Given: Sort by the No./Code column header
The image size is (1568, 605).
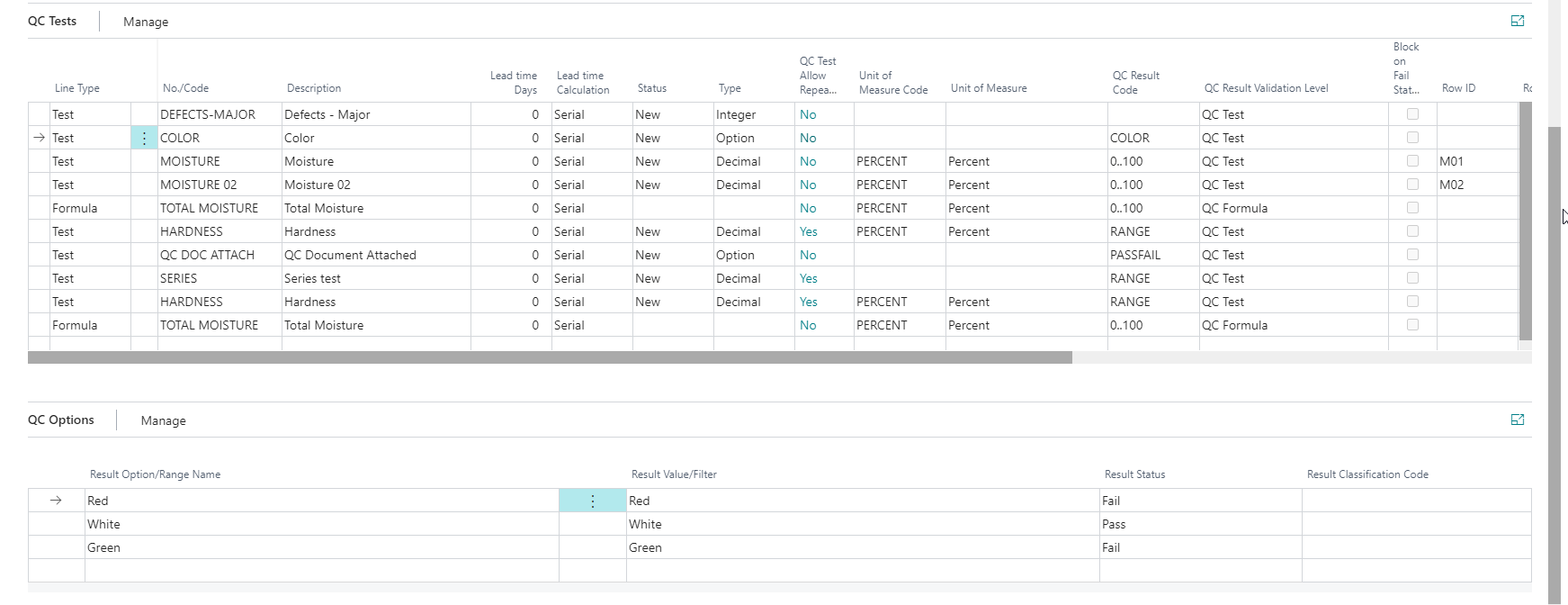Looking at the screenshot, I should [185, 88].
